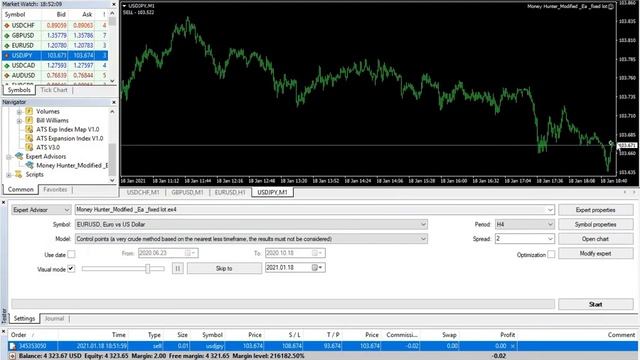This screenshot has width=640, height=360.
Task: Select the Common tab in Navigator
Action: (x=20, y=189)
